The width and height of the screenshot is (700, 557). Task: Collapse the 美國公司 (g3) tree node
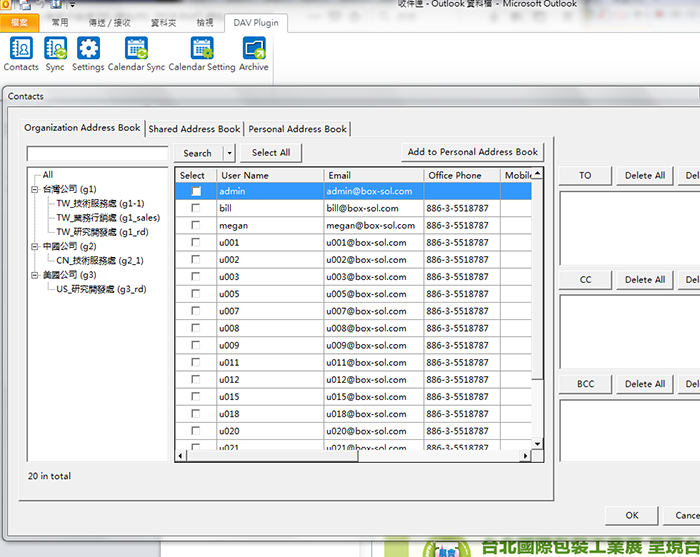tap(34, 275)
